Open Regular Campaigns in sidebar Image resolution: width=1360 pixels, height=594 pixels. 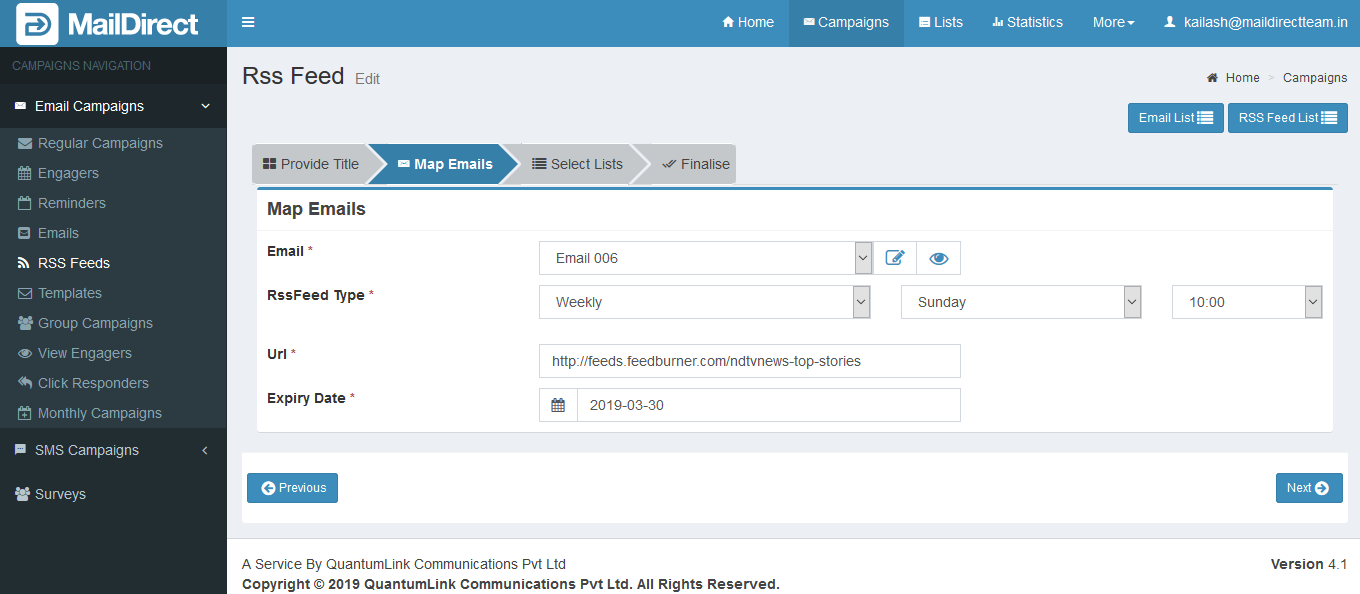pyautogui.click(x=100, y=143)
